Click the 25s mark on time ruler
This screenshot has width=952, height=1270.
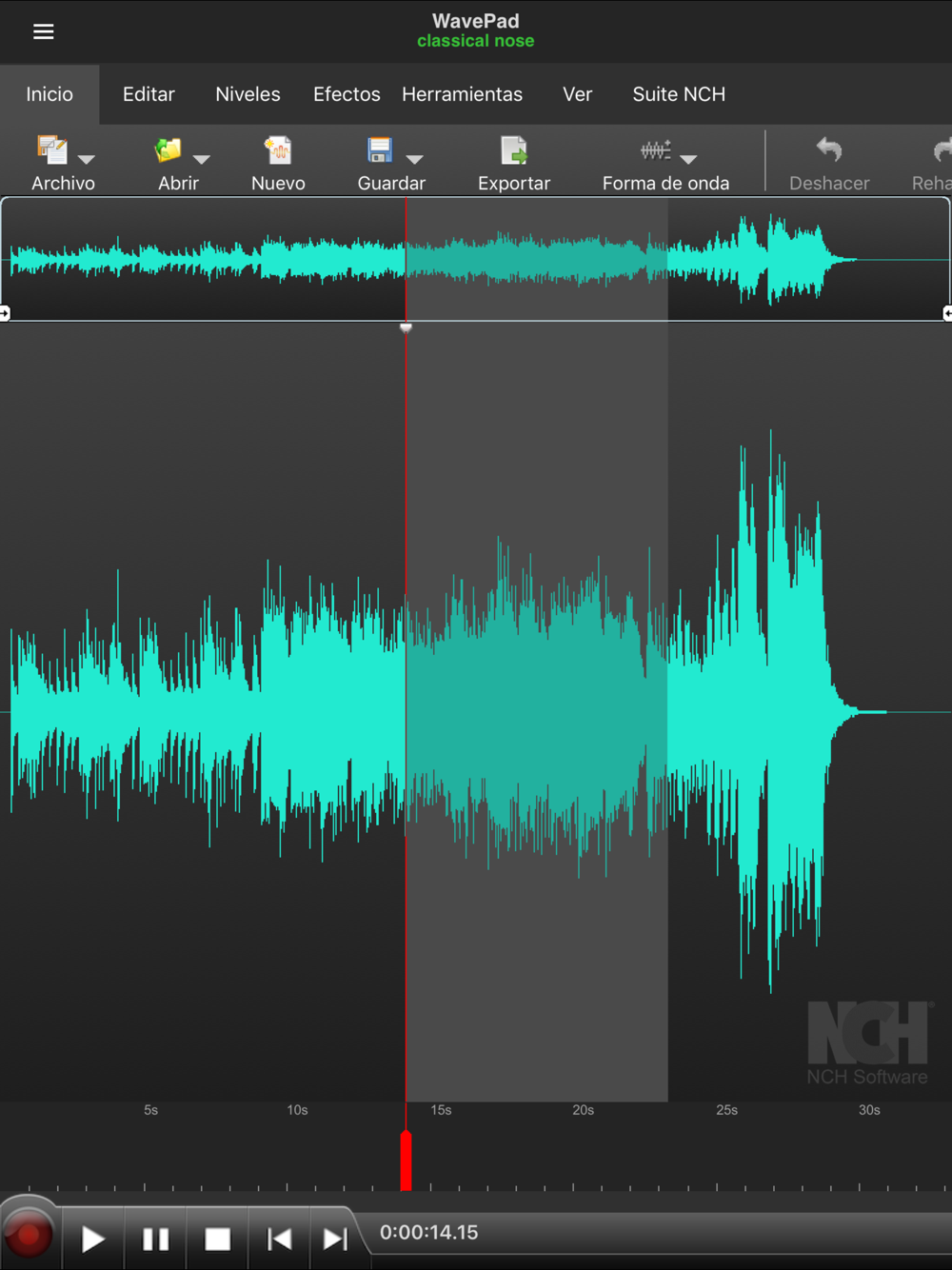pyautogui.click(x=726, y=1110)
